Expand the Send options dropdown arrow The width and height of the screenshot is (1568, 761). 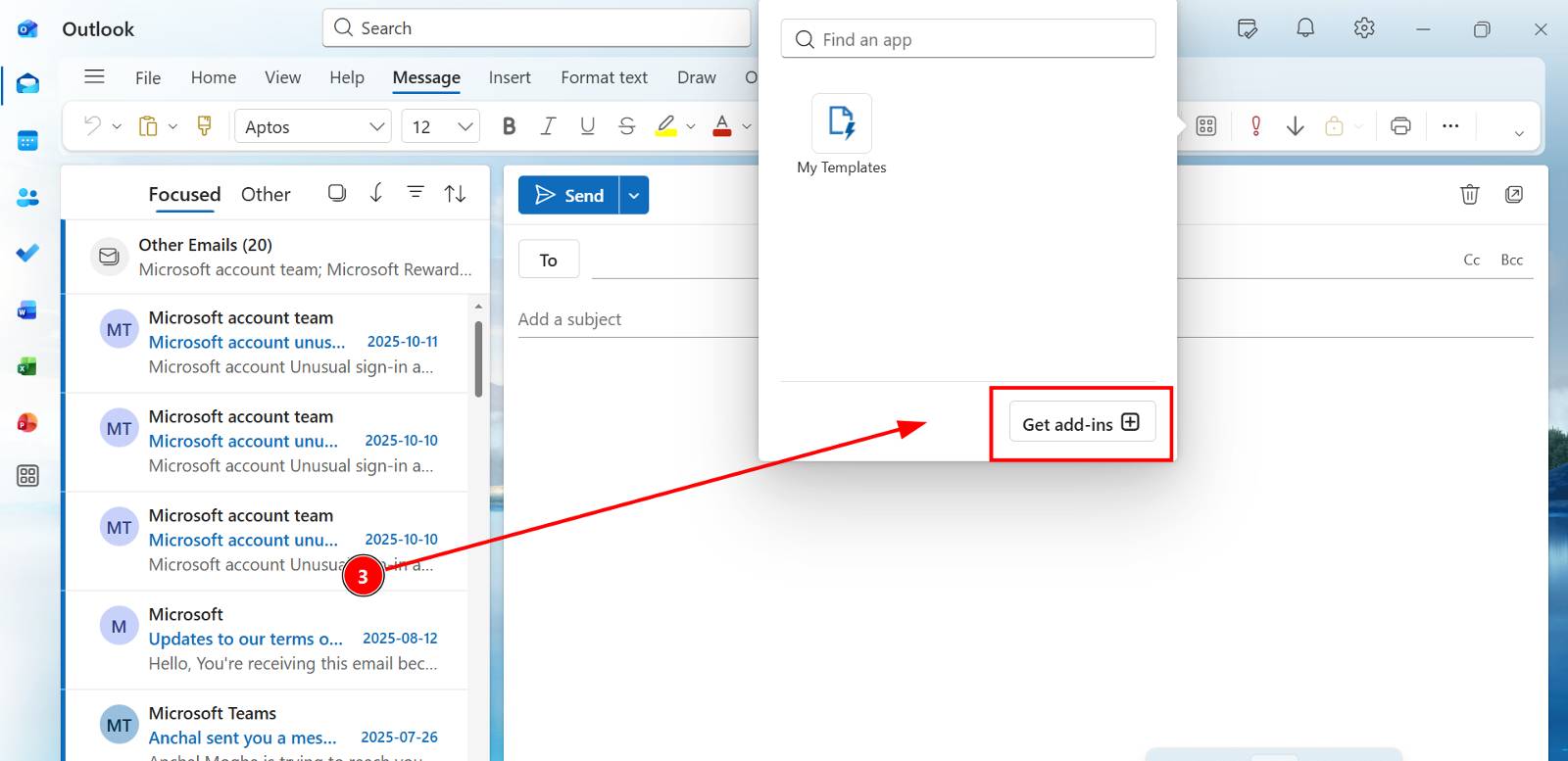pos(634,196)
